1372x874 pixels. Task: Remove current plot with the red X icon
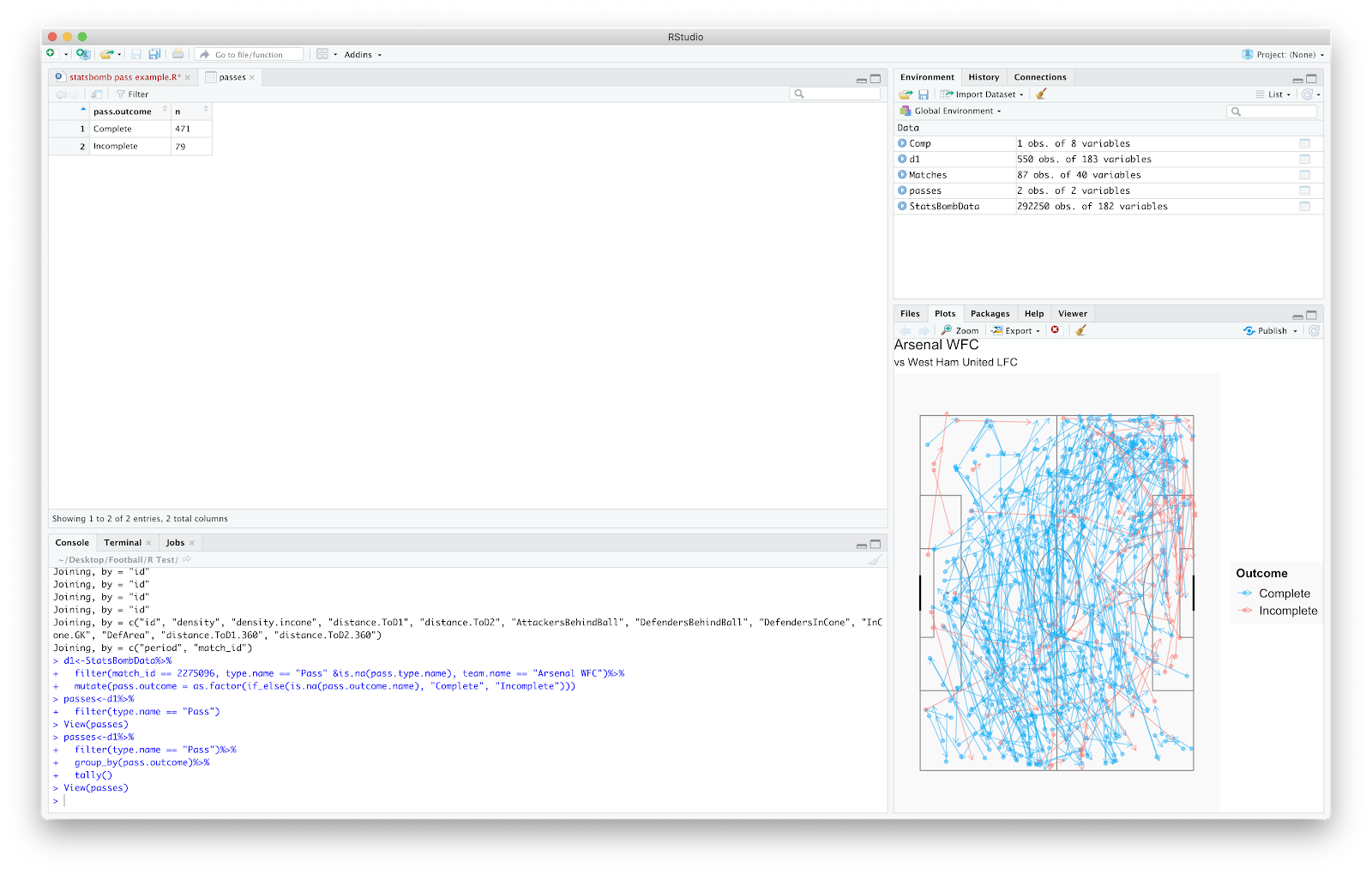(1055, 330)
